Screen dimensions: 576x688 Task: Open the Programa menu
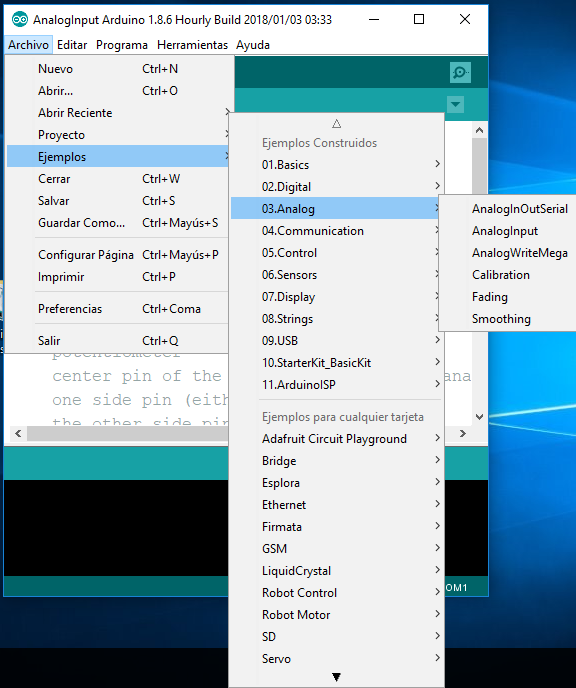(x=122, y=45)
